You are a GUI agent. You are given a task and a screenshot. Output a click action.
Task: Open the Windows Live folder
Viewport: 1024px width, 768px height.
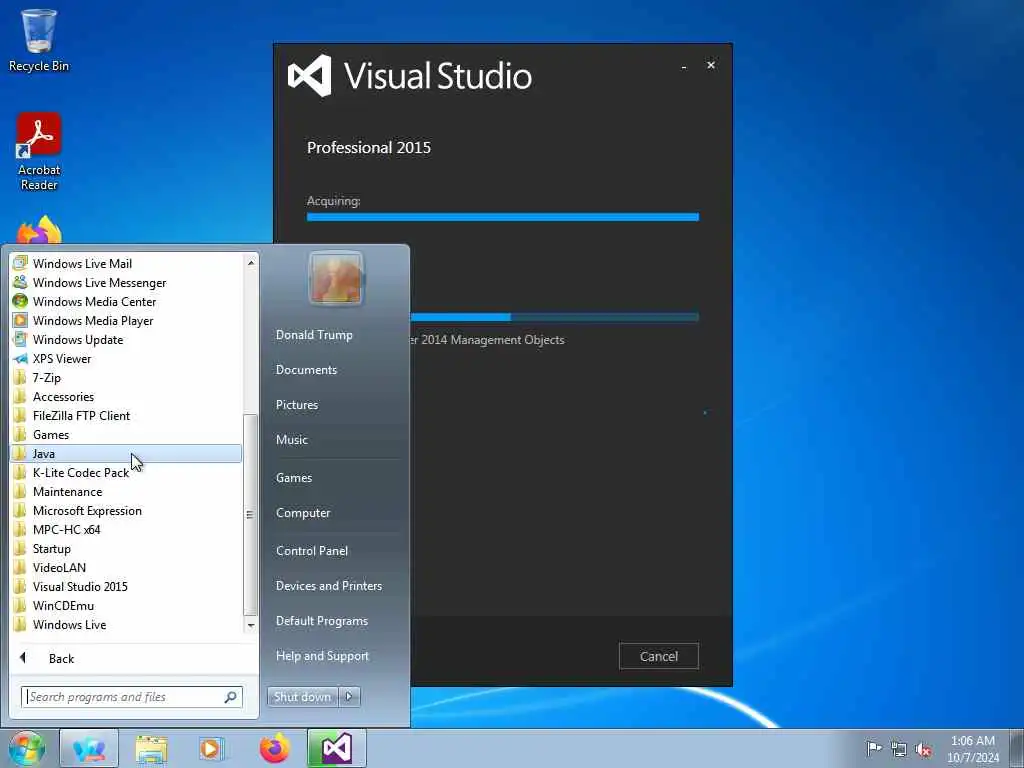pos(126,624)
